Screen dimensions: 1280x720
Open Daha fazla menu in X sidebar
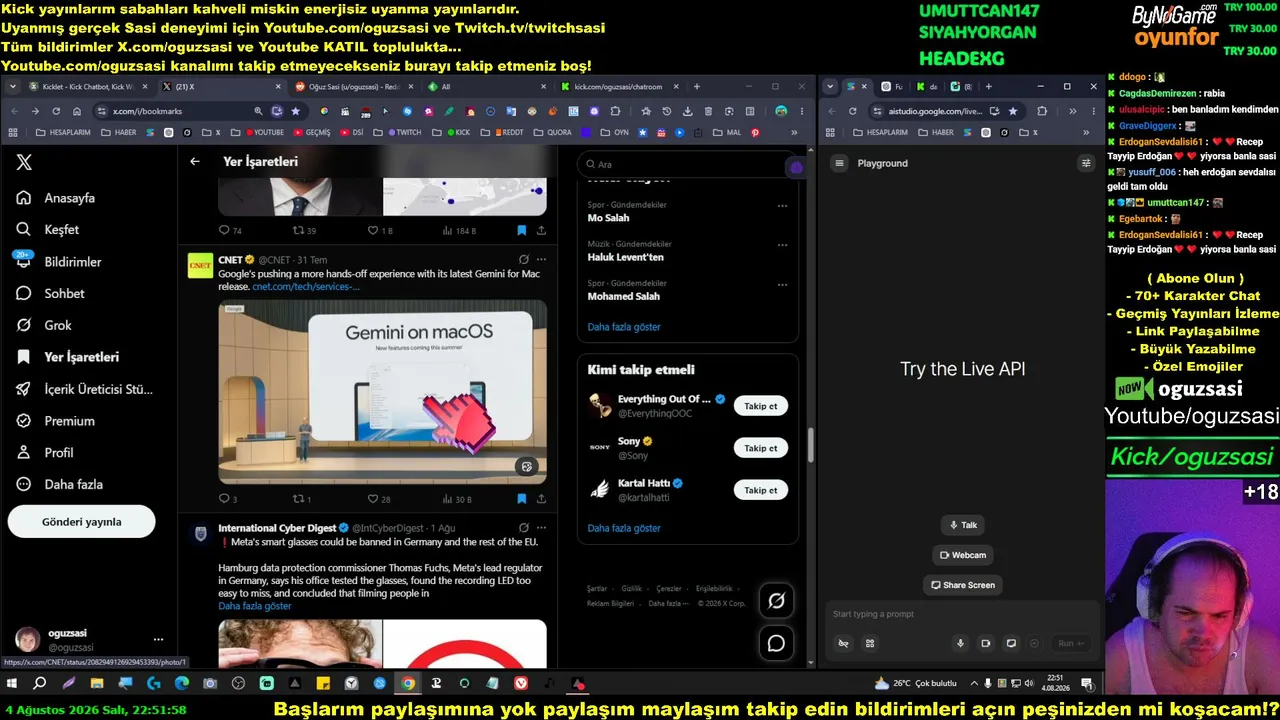(60, 484)
